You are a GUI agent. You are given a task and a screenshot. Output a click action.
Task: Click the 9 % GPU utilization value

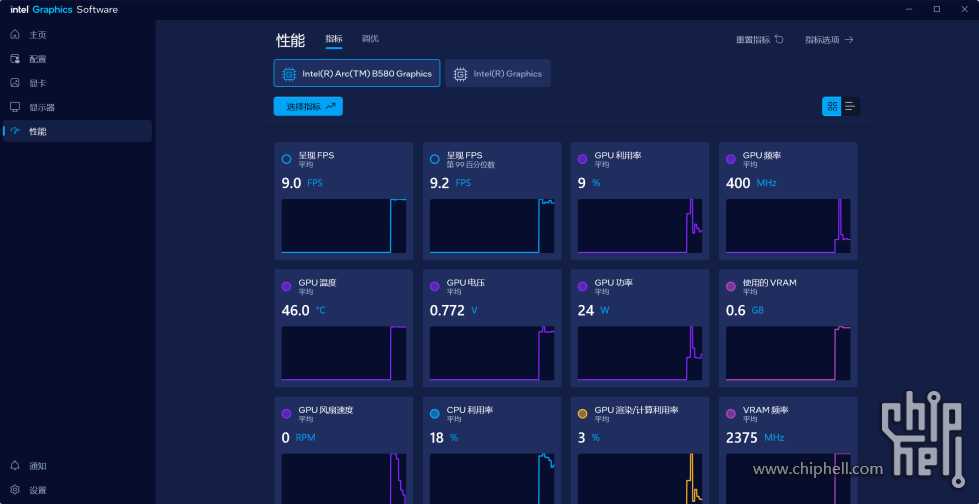589,183
